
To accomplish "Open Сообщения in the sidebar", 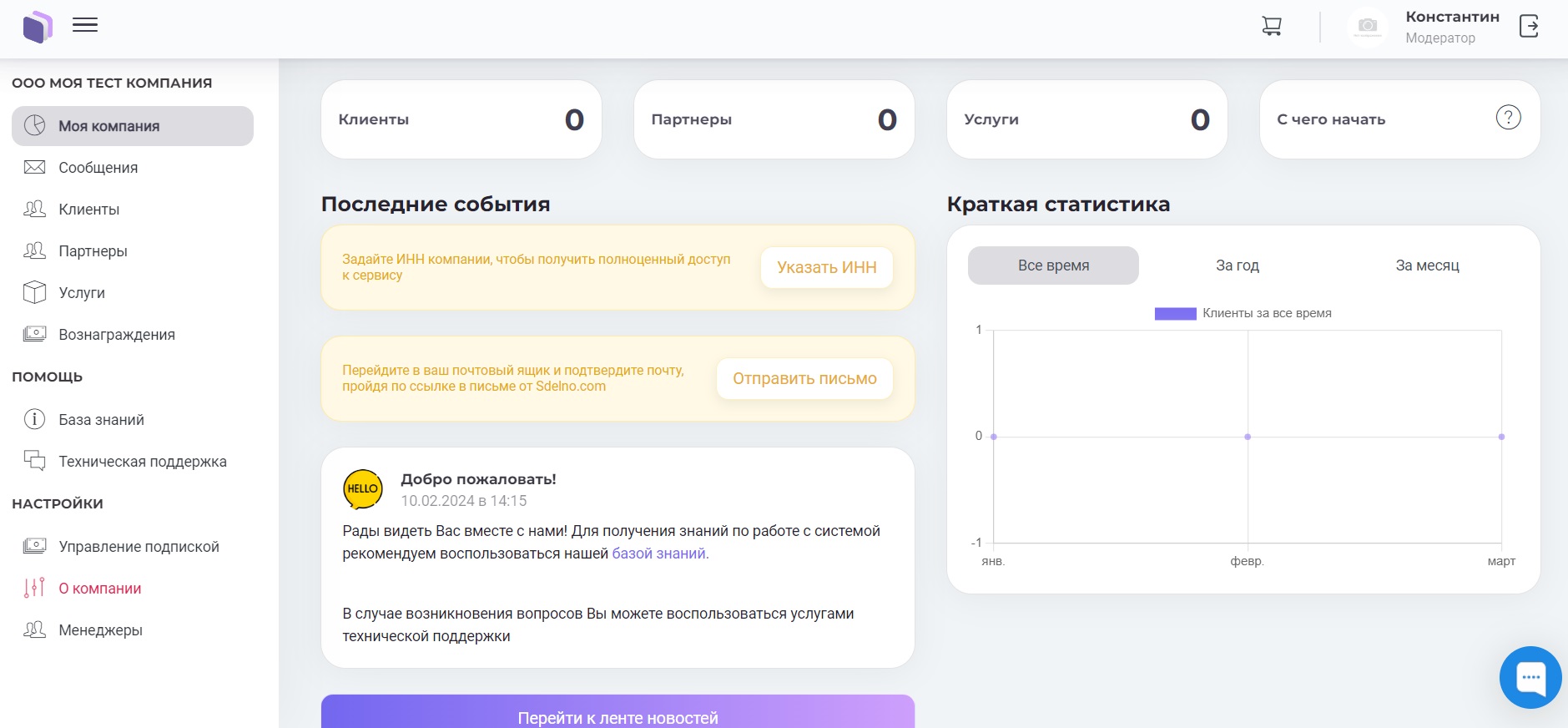I will (98, 168).
